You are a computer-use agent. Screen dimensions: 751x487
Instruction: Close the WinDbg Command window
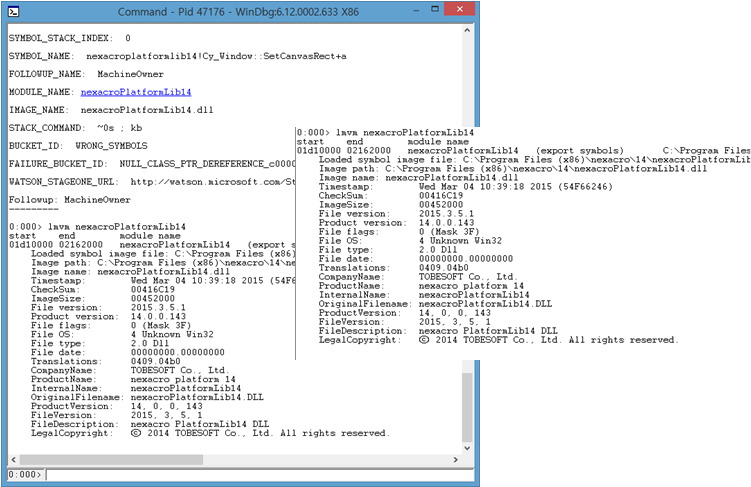(x=459, y=9)
